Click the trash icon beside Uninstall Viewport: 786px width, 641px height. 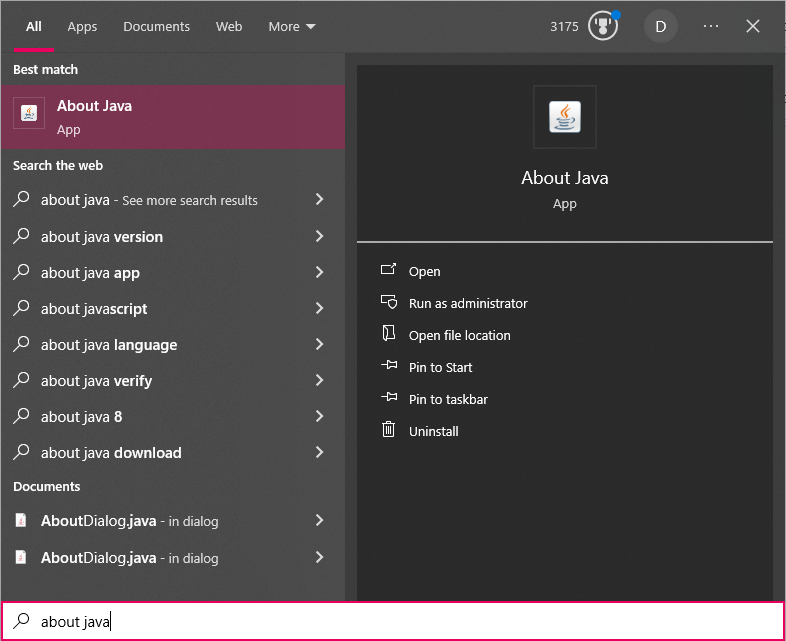coord(389,431)
